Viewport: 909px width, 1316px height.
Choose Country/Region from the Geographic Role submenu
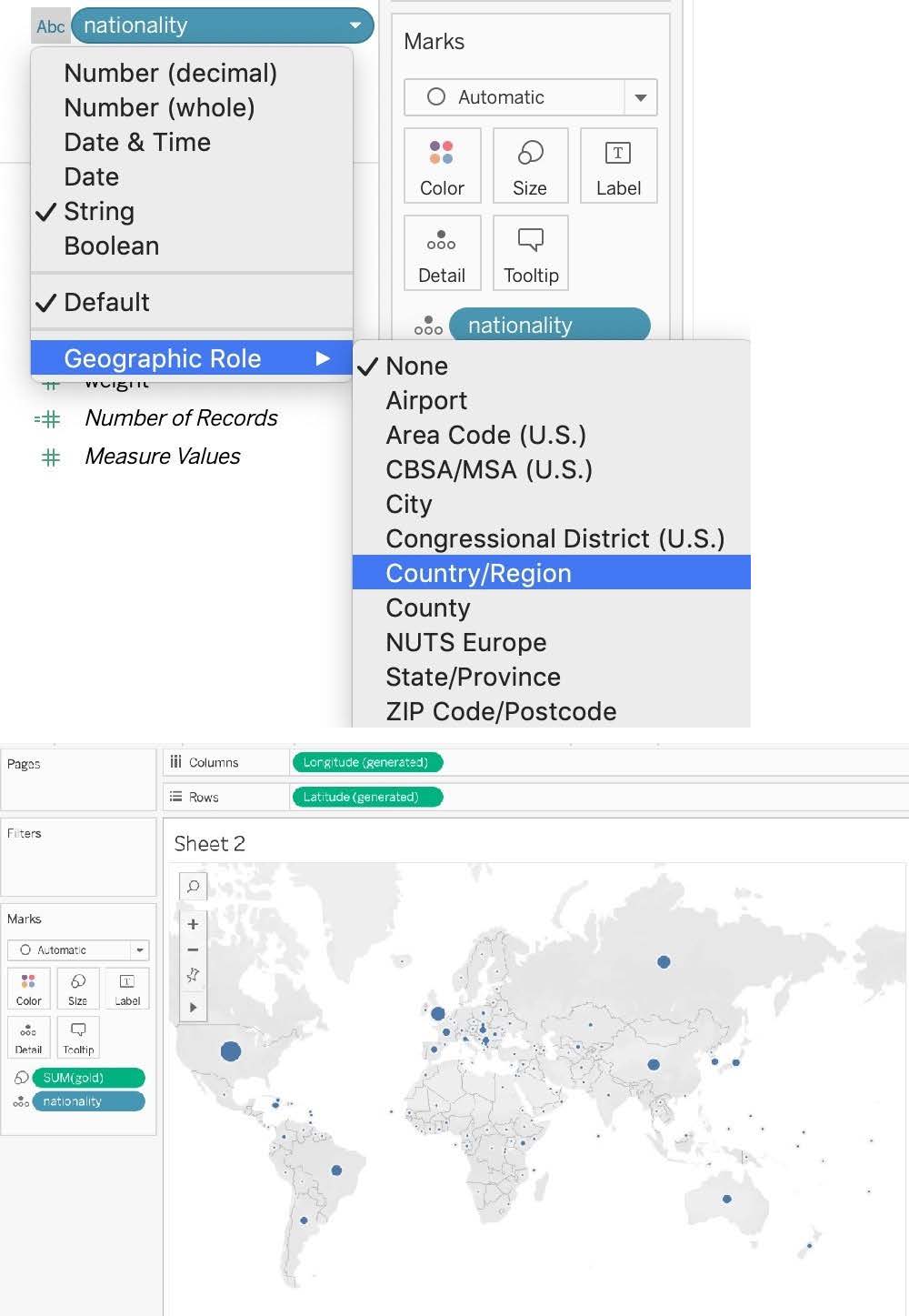pyautogui.click(x=478, y=573)
